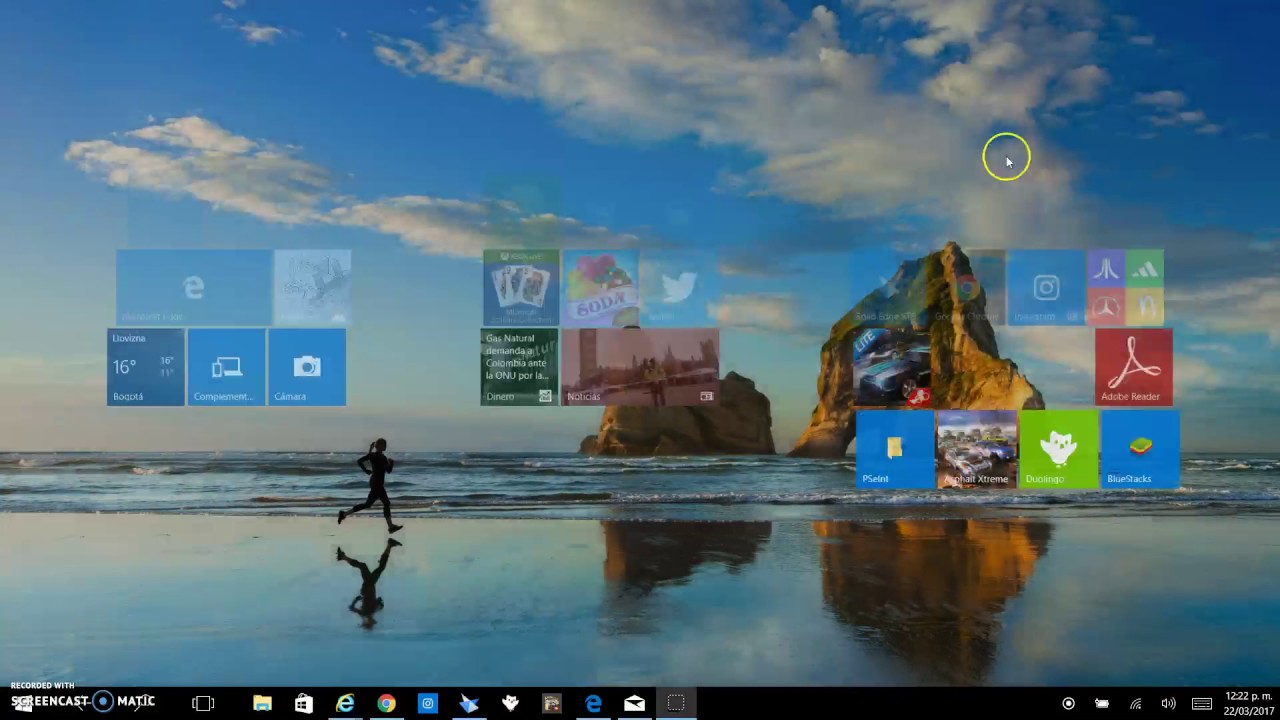Viewport: 1280px width, 720px height.
Task: Open the network status tray icon
Action: [x=1135, y=703]
